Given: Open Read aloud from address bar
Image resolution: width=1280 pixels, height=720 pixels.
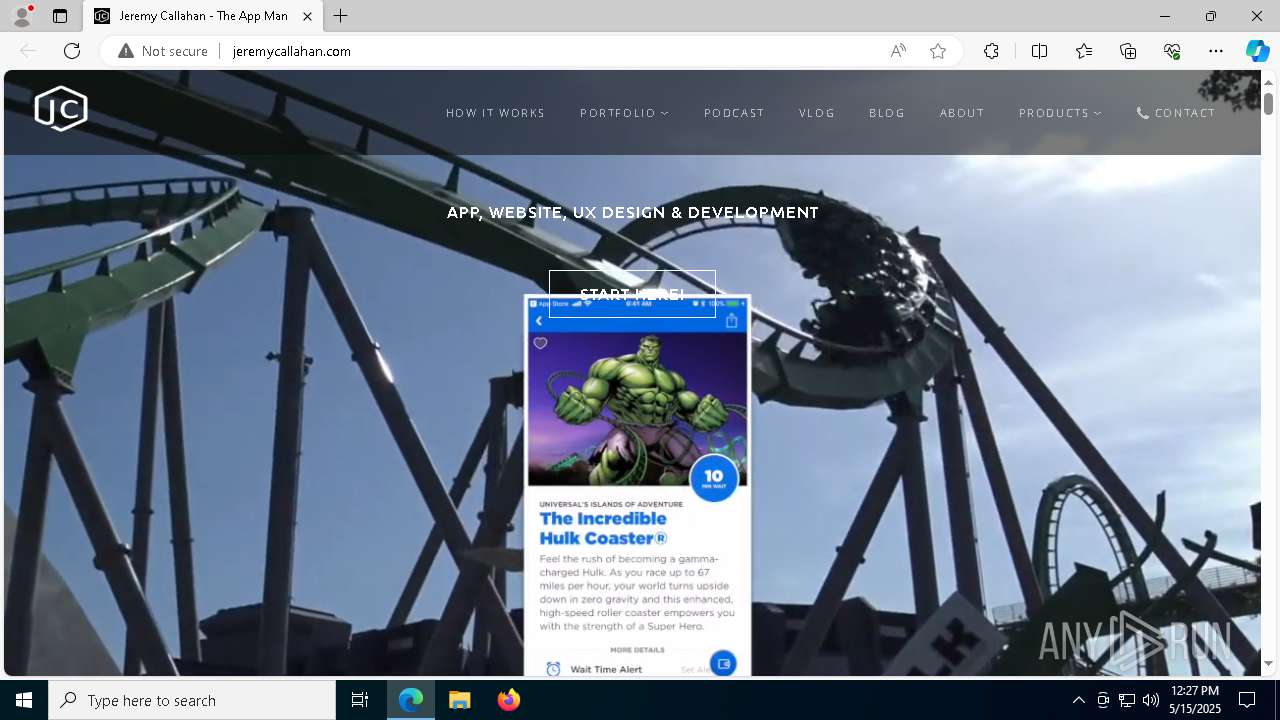Looking at the screenshot, I should 898,51.
